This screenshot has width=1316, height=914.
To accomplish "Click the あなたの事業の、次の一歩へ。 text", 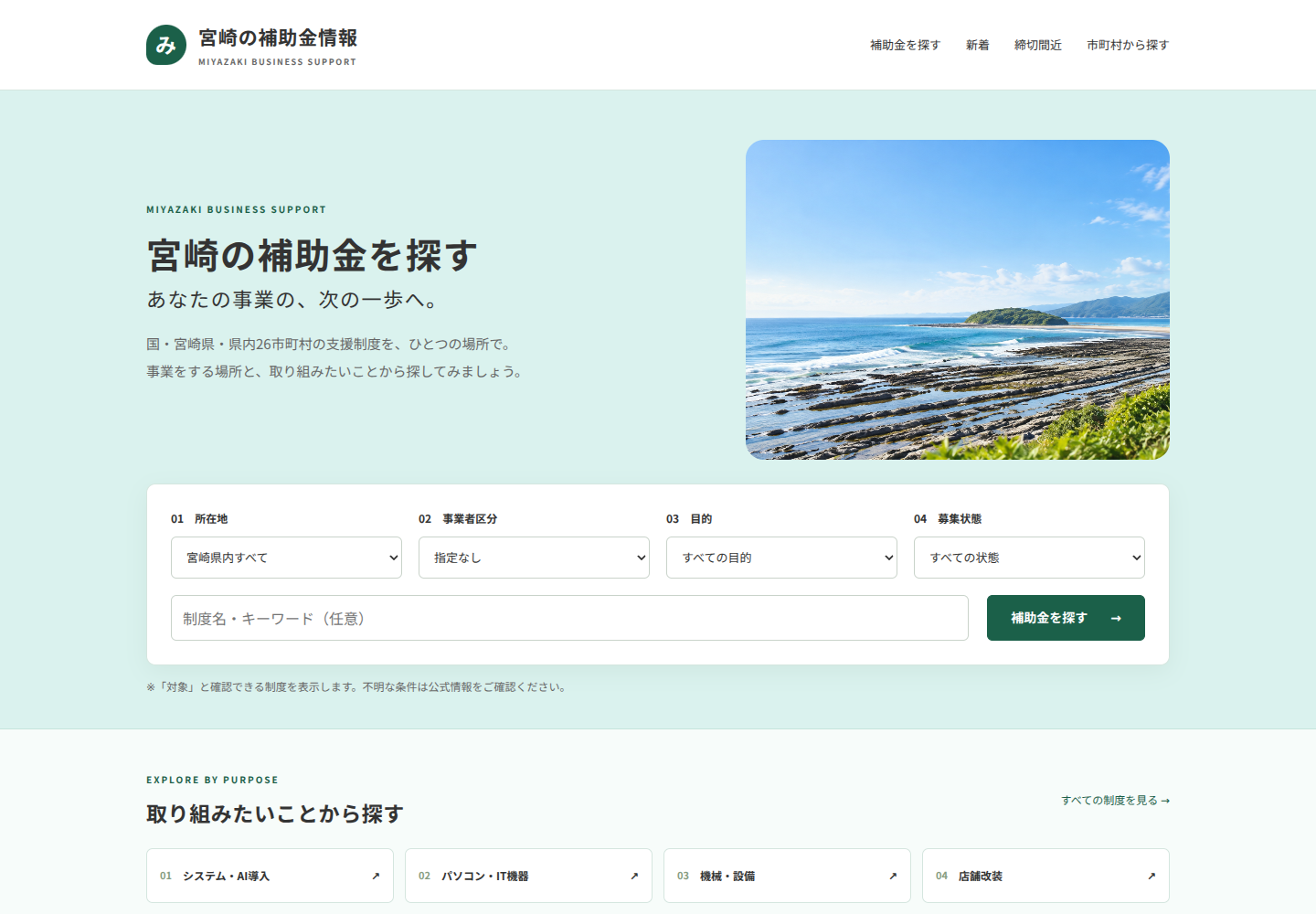I will tap(293, 300).
